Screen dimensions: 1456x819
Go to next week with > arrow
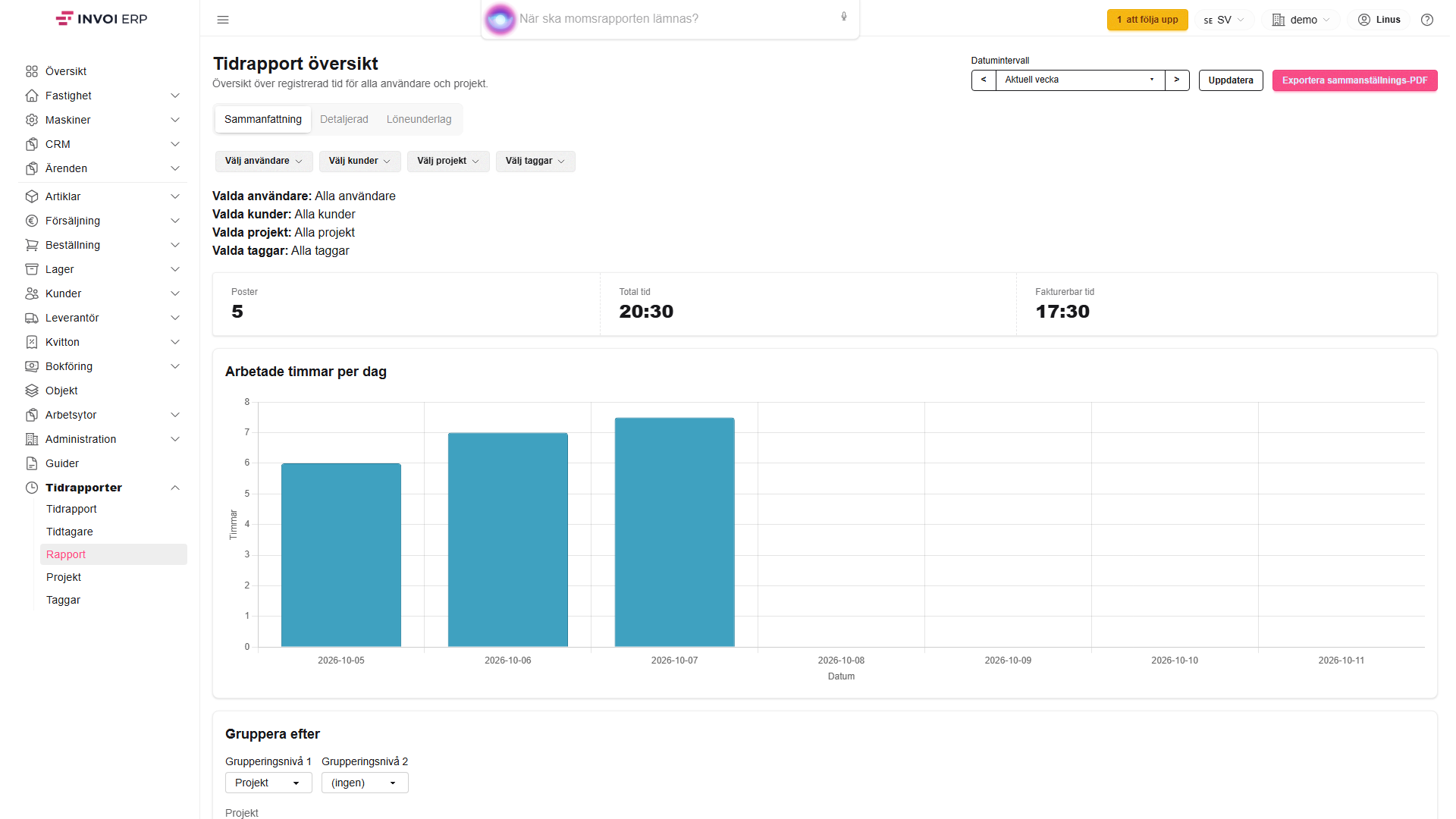coord(1177,80)
